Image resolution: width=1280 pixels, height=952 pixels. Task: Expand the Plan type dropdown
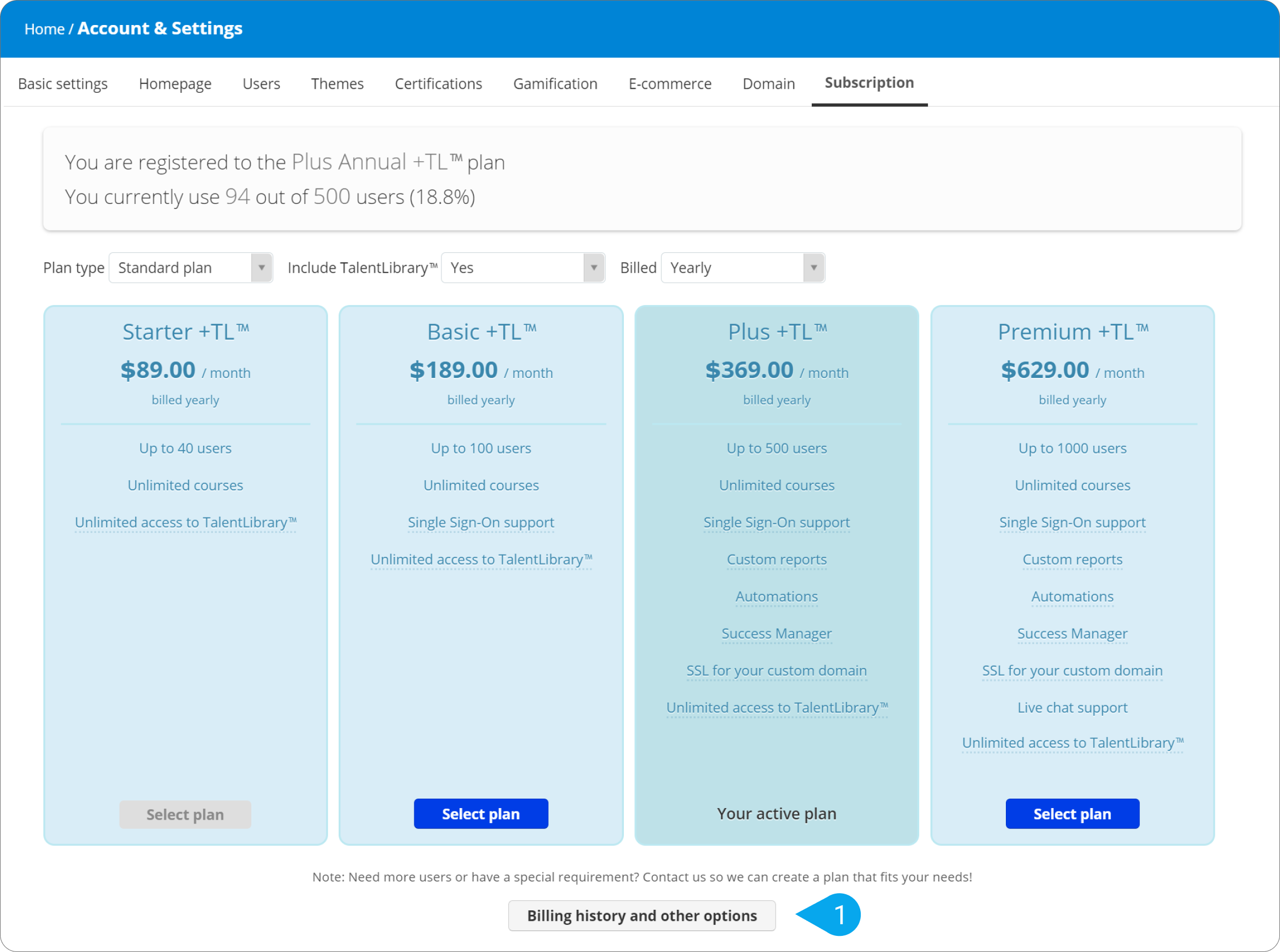191,267
